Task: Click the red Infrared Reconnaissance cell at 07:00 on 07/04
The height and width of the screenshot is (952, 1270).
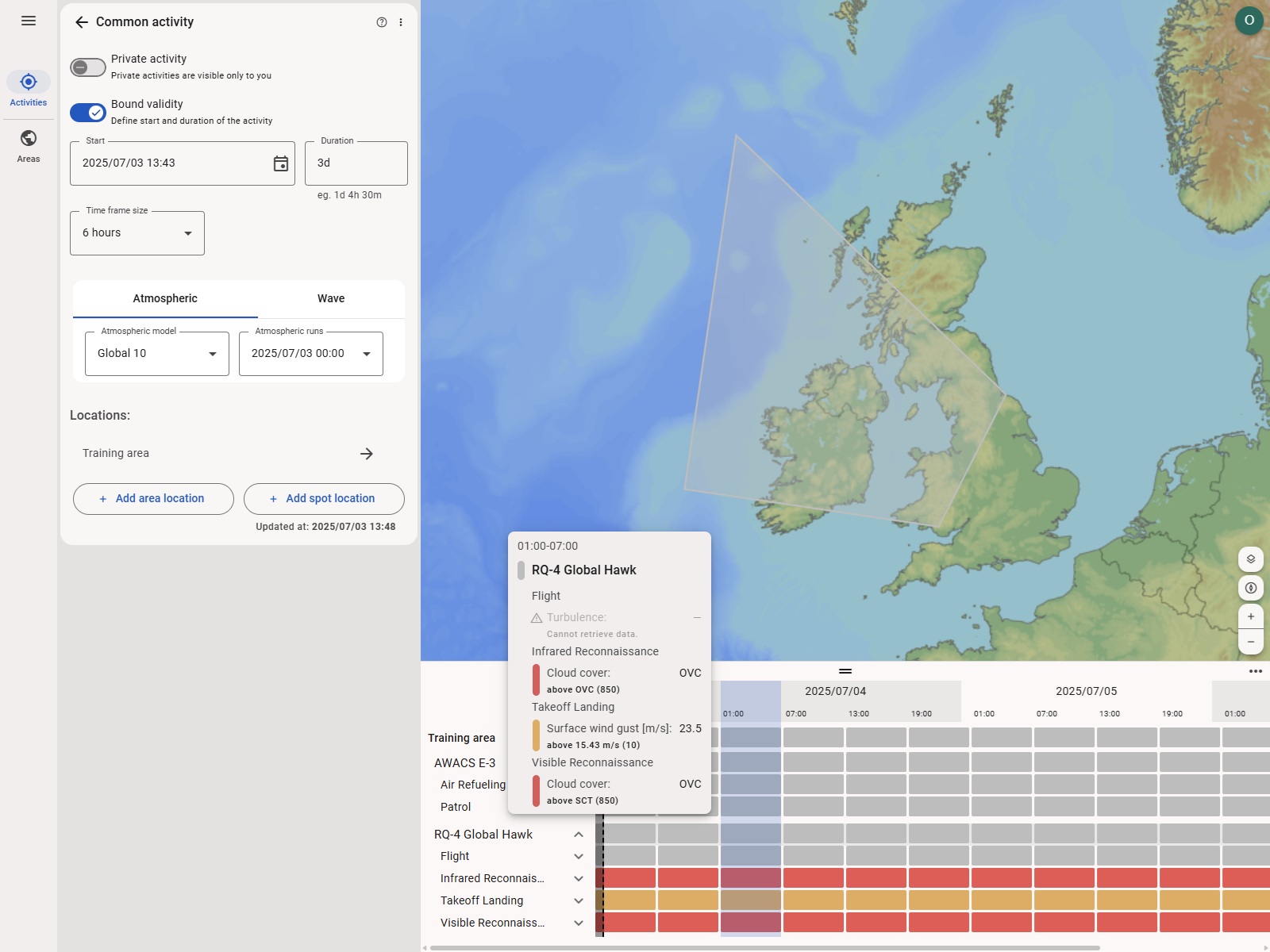Action: point(814,878)
